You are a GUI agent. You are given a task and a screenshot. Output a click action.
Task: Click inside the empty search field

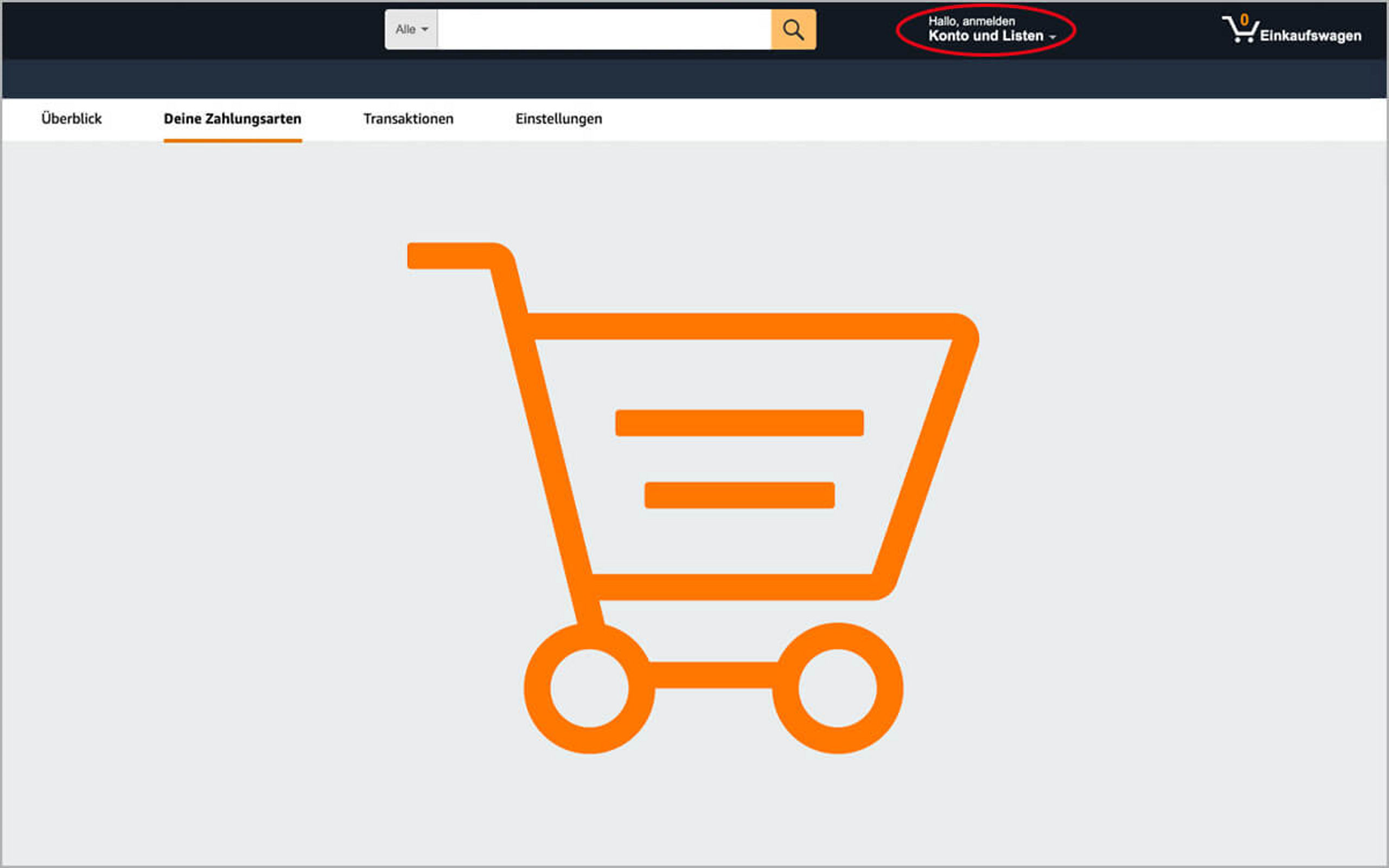[x=604, y=29]
